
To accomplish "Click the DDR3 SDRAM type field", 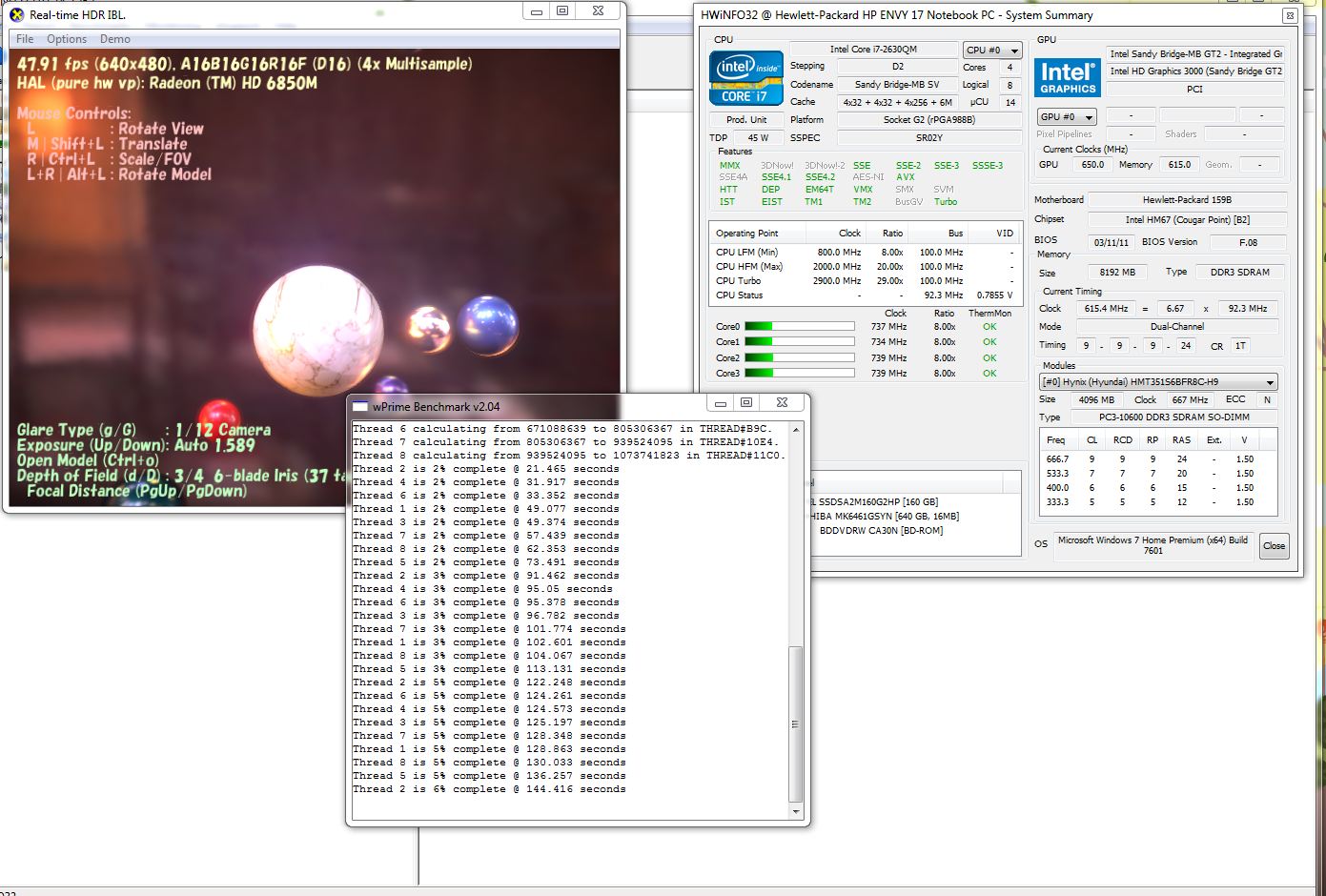I will tap(1239, 273).
